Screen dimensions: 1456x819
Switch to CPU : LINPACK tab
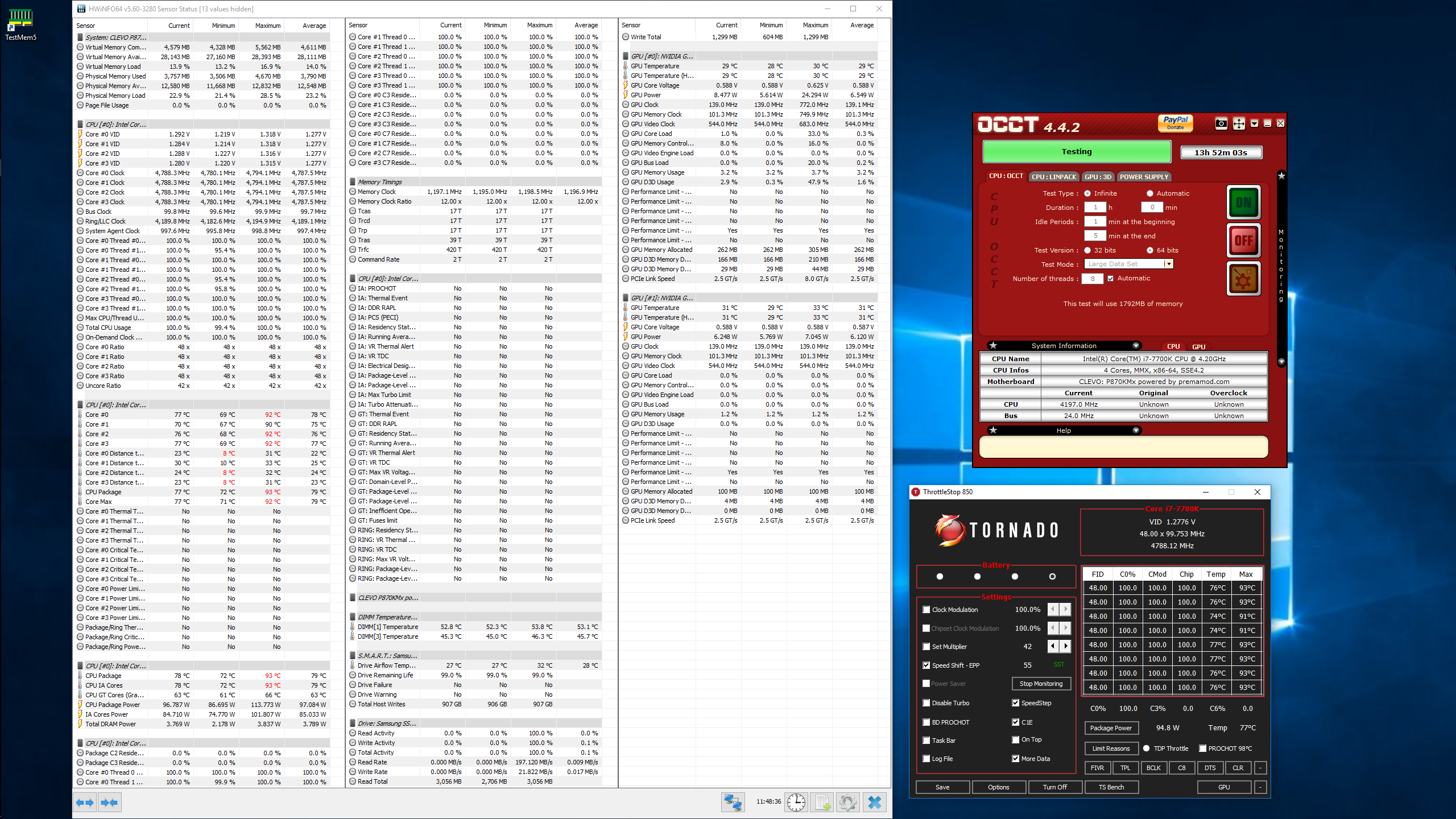[x=1054, y=177]
